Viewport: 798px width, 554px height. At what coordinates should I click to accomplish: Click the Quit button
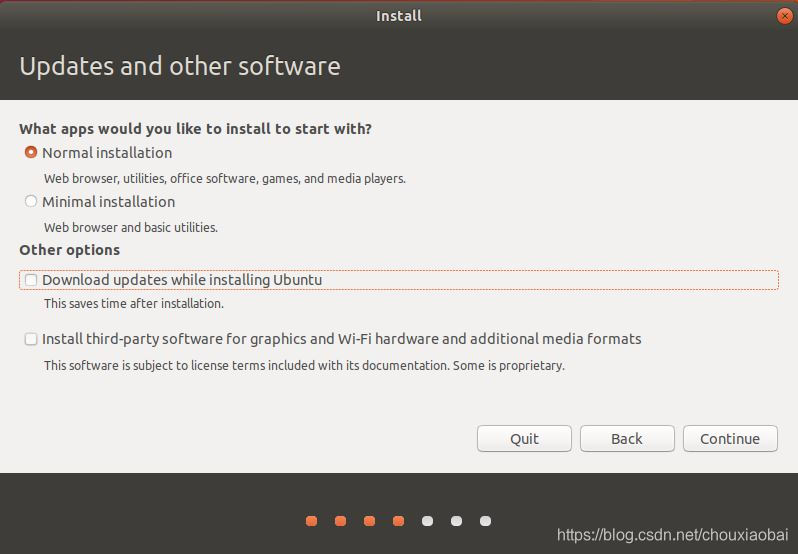coord(524,439)
